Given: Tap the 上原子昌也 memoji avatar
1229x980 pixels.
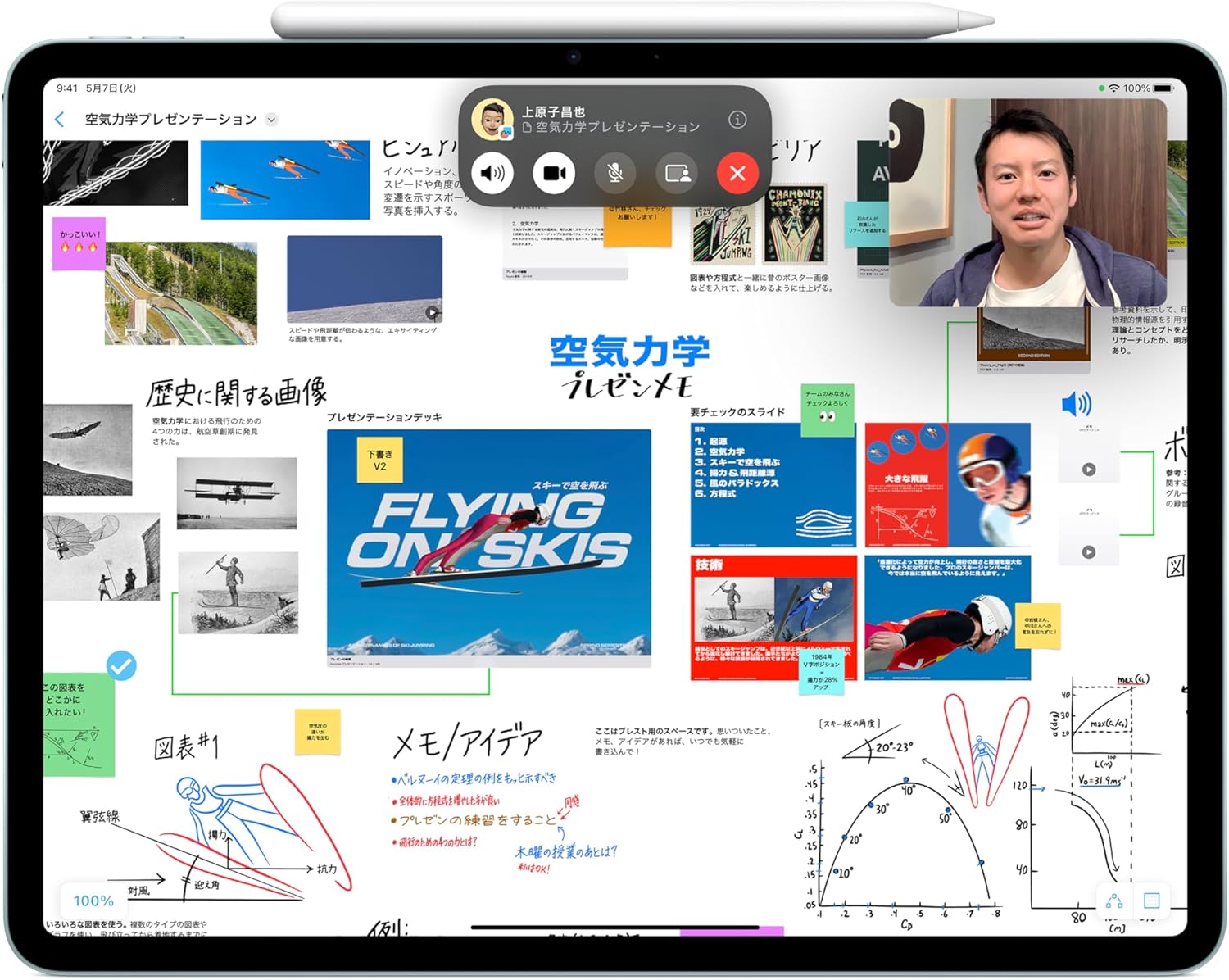Looking at the screenshot, I should (x=492, y=120).
